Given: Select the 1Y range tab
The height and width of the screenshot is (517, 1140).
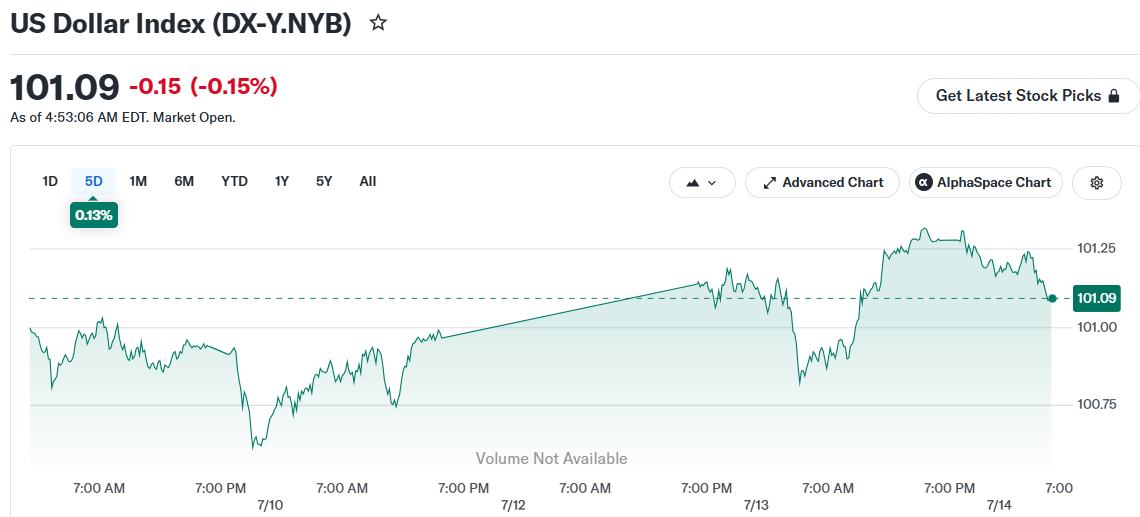Looking at the screenshot, I should [x=281, y=182].
